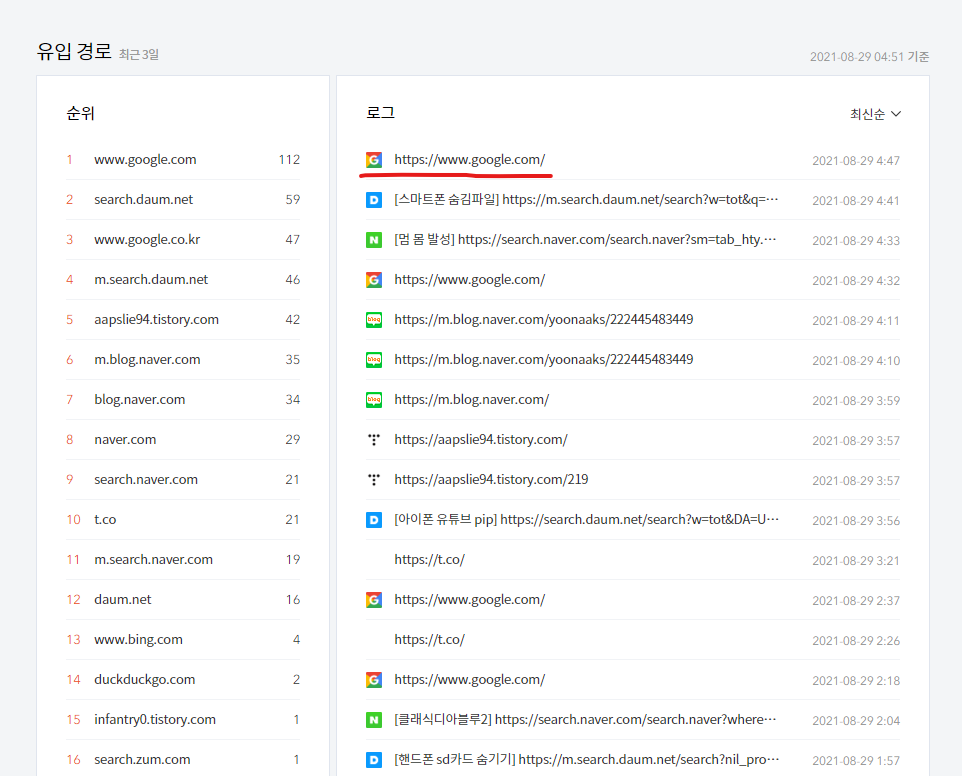Select search.naver.com in the ranking list
The width and height of the screenshot is (962, 776).
pos(146,479)
